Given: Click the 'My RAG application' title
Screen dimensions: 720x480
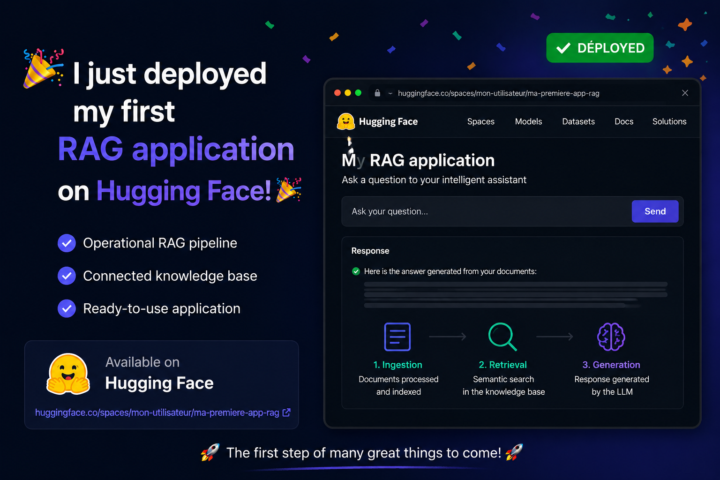Looking at the screenshot, I should pyautogui.click(x=418, y=160).
